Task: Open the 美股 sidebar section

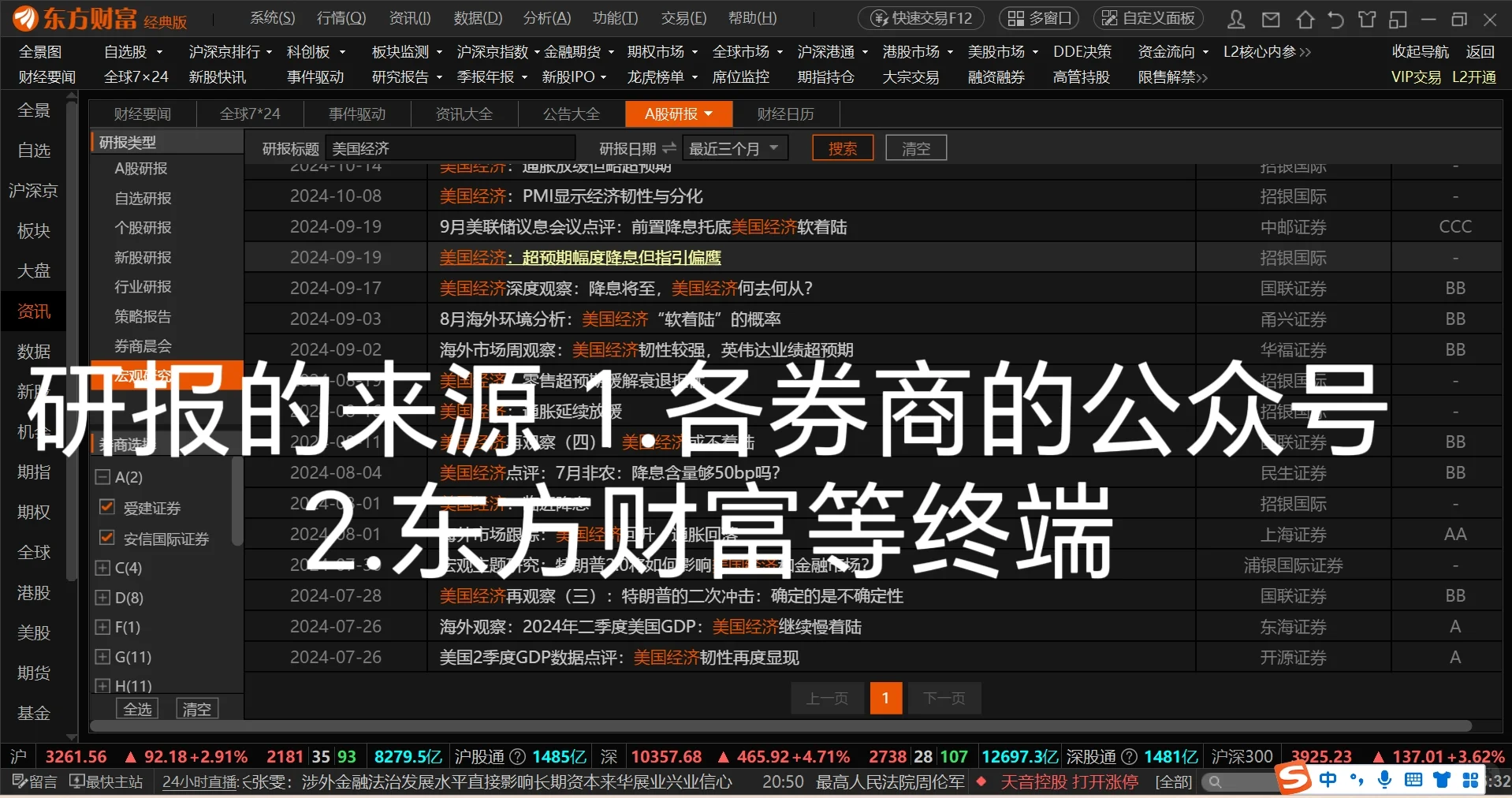Action: coord(34,632)
